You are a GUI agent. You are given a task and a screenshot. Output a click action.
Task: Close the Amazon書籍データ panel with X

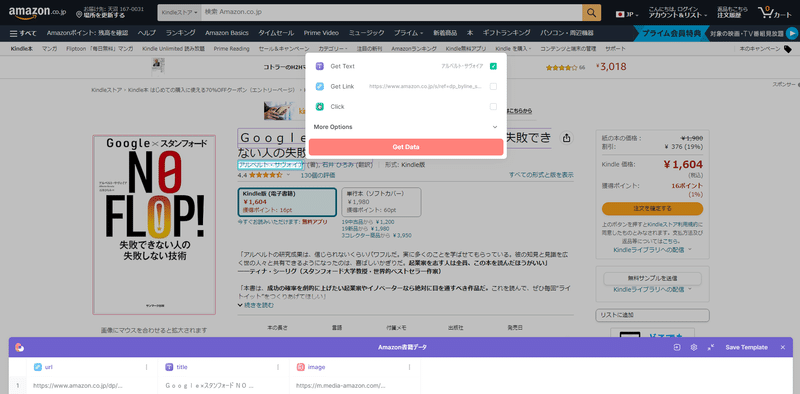pyautogui.click(x=783, y=347)
